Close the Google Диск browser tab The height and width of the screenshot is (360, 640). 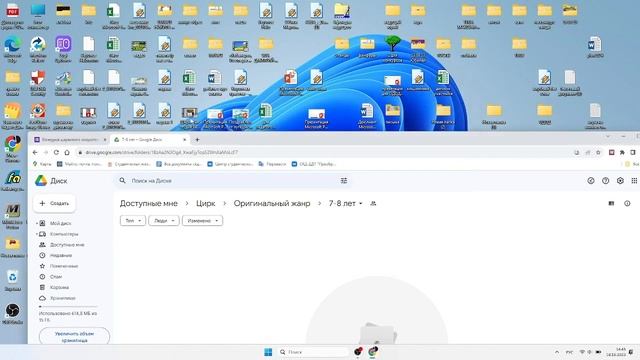click(184, 140)
